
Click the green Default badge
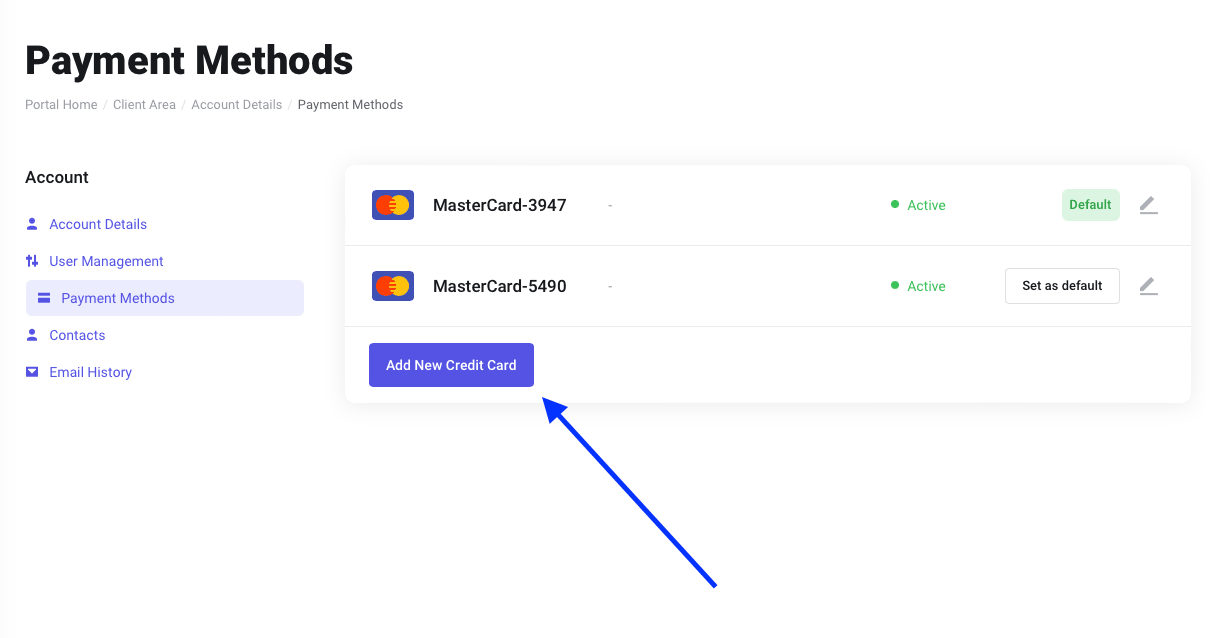1090,205
